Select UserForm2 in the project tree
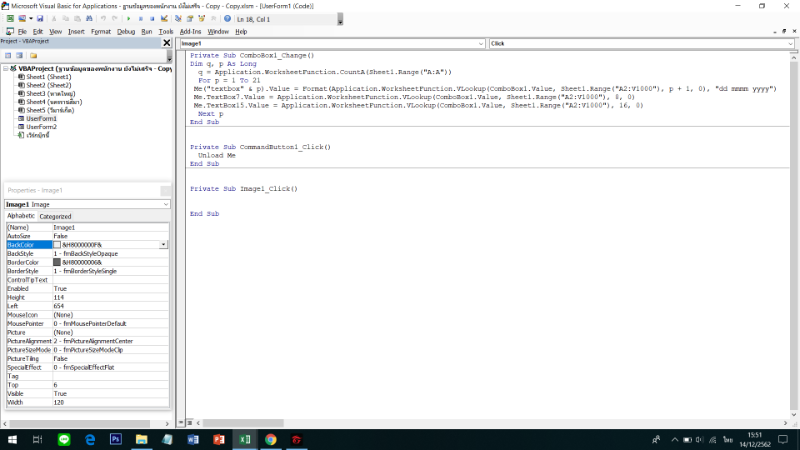 click(x=41, y=127)
